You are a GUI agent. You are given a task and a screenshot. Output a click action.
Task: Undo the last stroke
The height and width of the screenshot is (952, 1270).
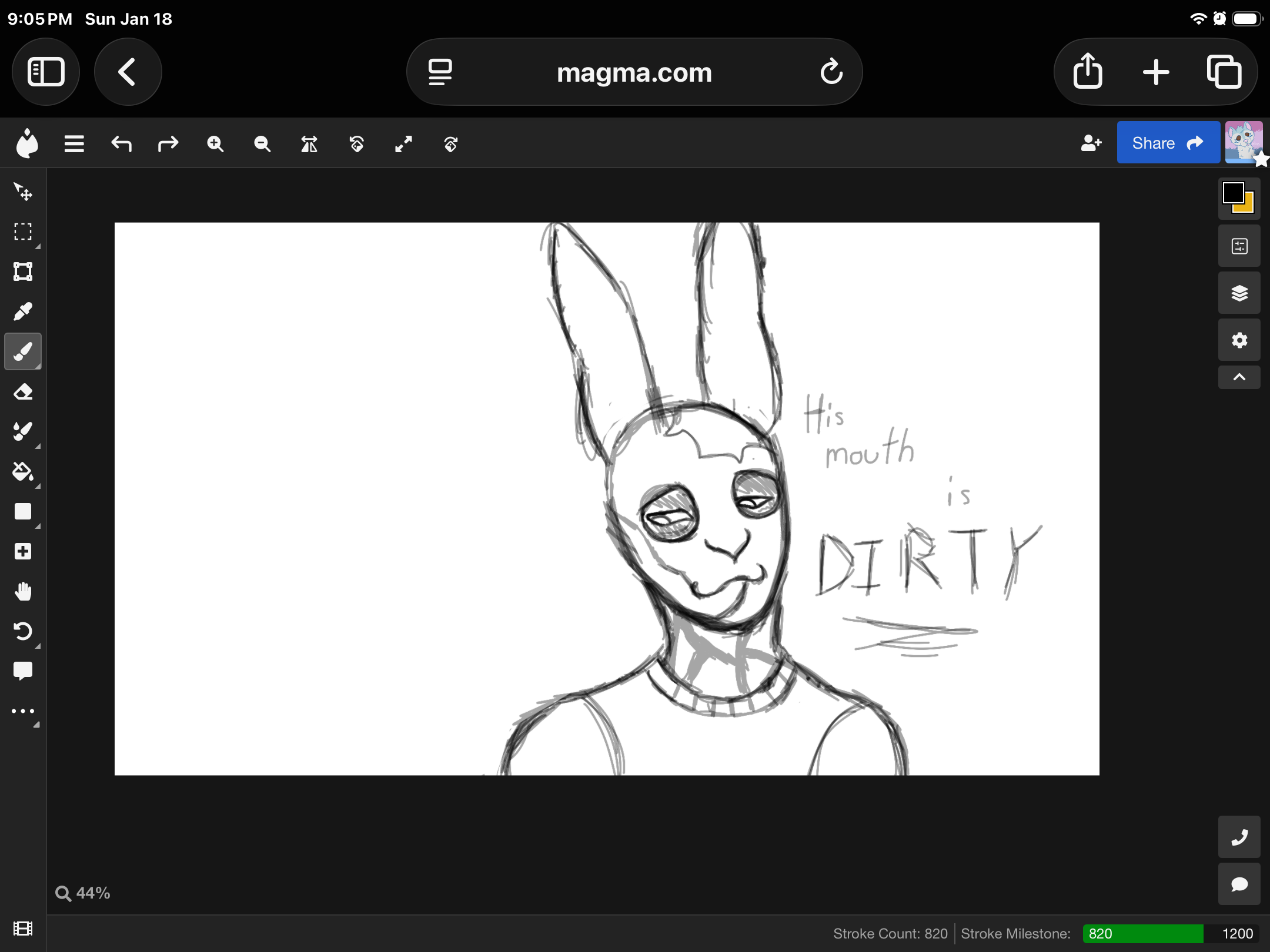(x=121, y=144)
